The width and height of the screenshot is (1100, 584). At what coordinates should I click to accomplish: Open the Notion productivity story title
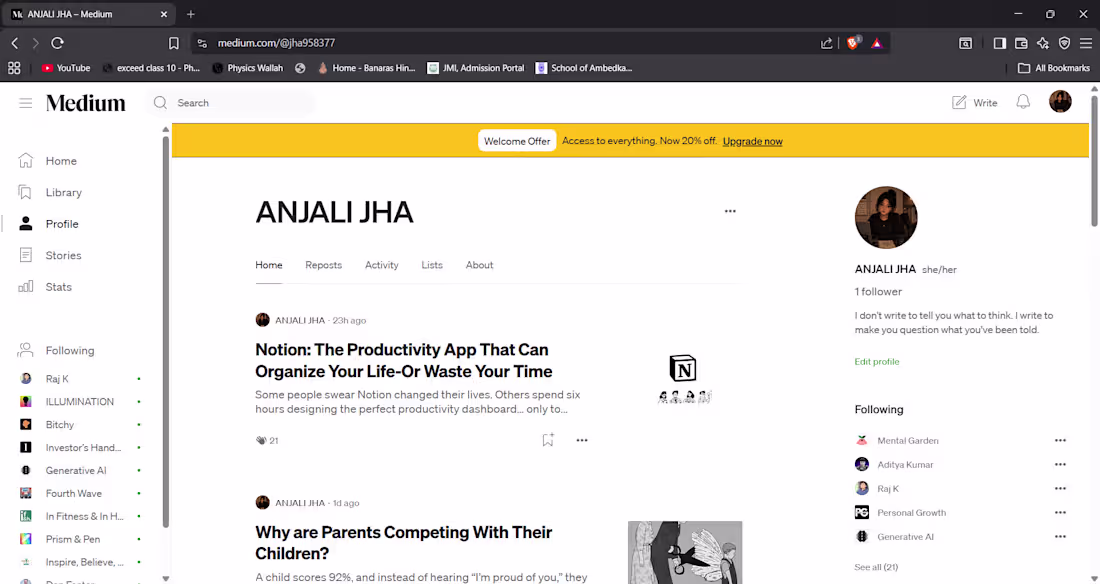[x=403, y=360]
